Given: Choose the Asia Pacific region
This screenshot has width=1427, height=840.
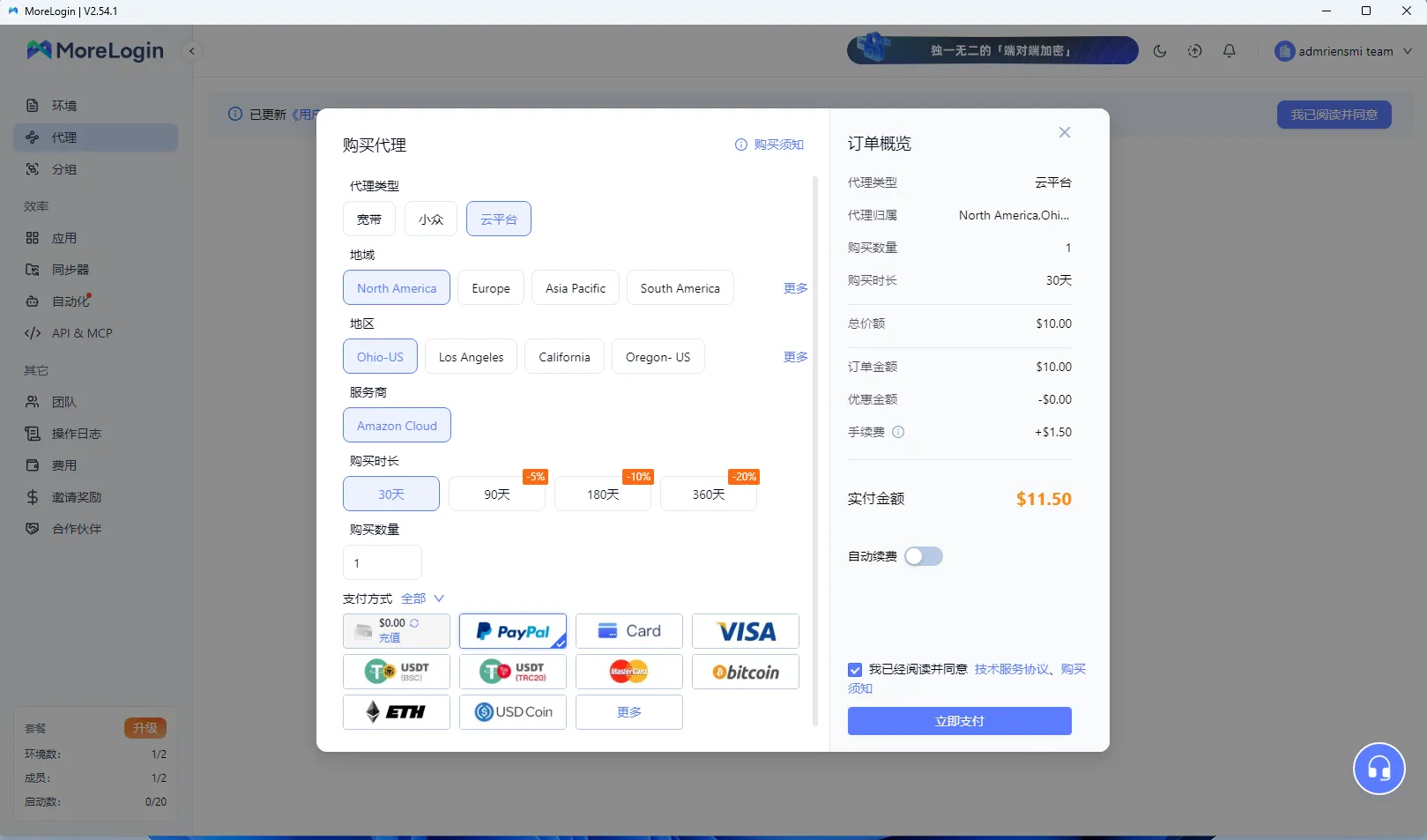Looking at the screenshot, I should 576,287.
